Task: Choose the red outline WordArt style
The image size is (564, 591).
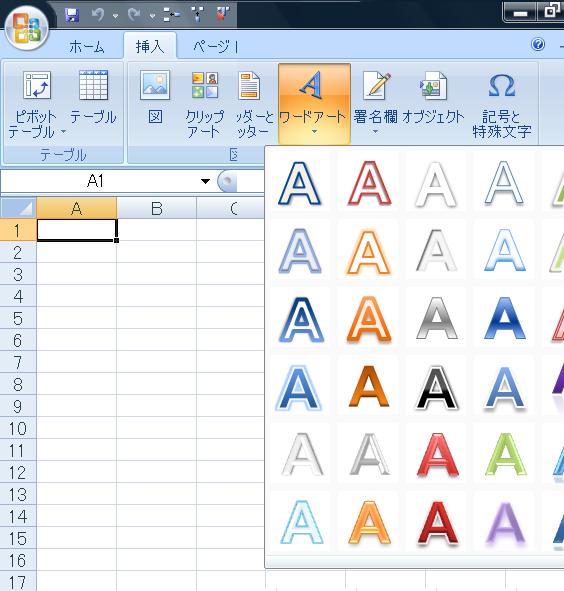Action: tap(369, 183)
